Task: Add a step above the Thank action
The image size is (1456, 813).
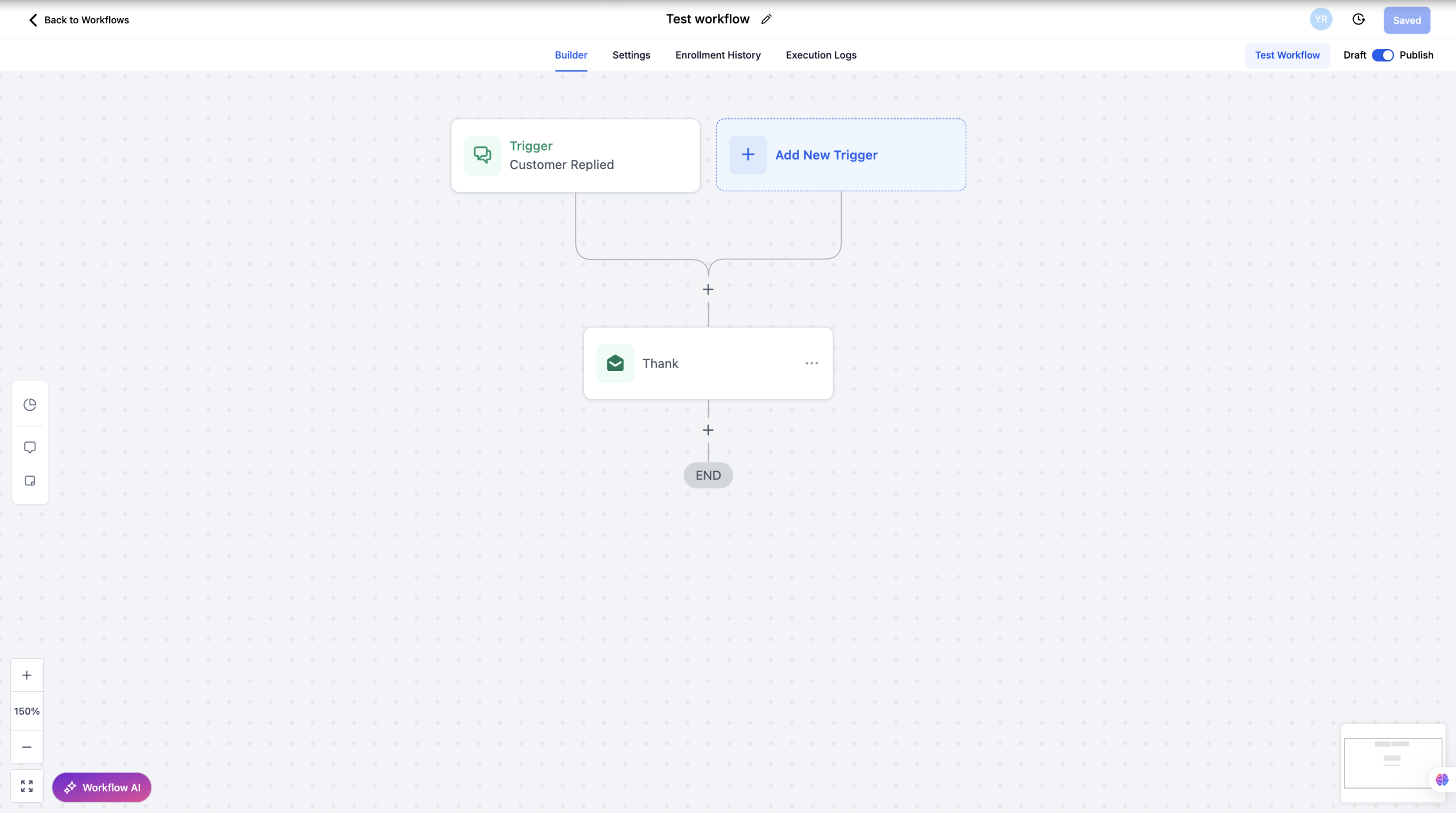Action: 708,290
